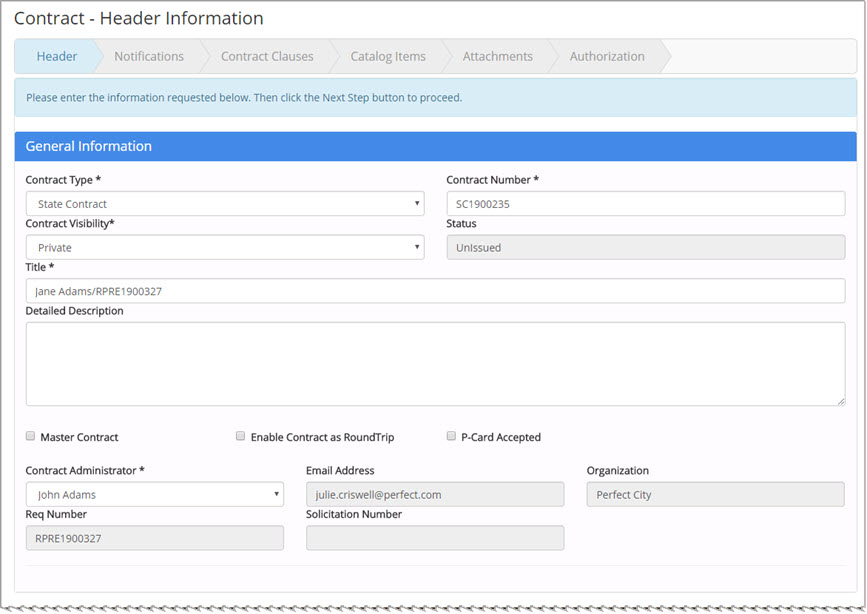Select the General Information header bar

(x=435, y=146)
